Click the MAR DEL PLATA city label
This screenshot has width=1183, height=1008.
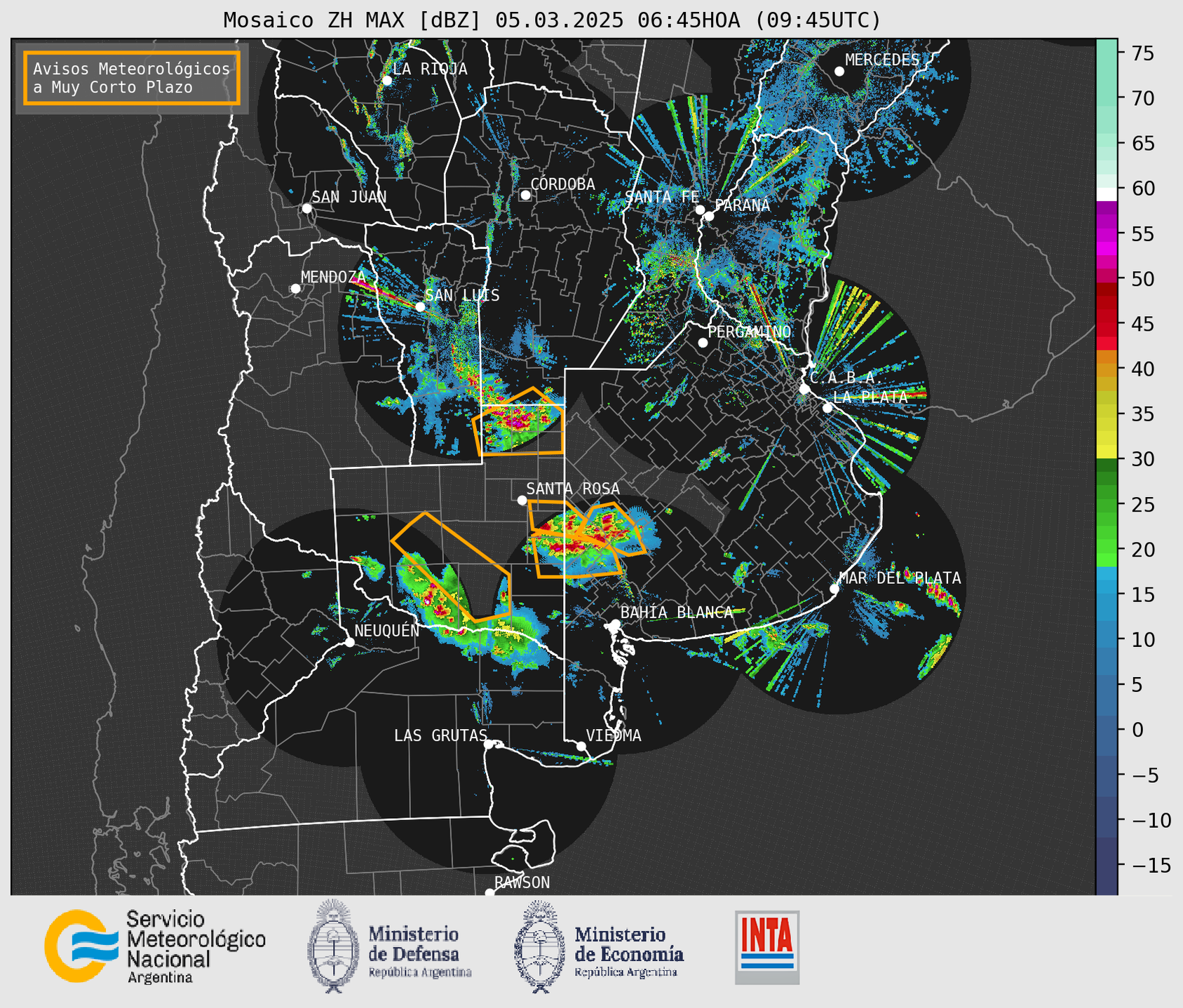coord(900,578)
